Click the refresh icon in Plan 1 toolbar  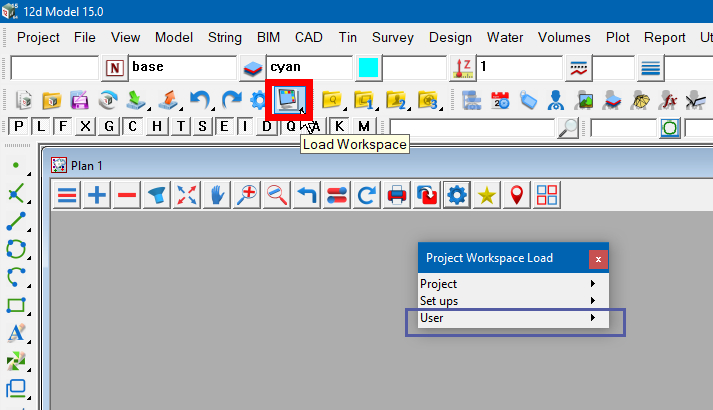pyautogui.click(x=367, y=195)
